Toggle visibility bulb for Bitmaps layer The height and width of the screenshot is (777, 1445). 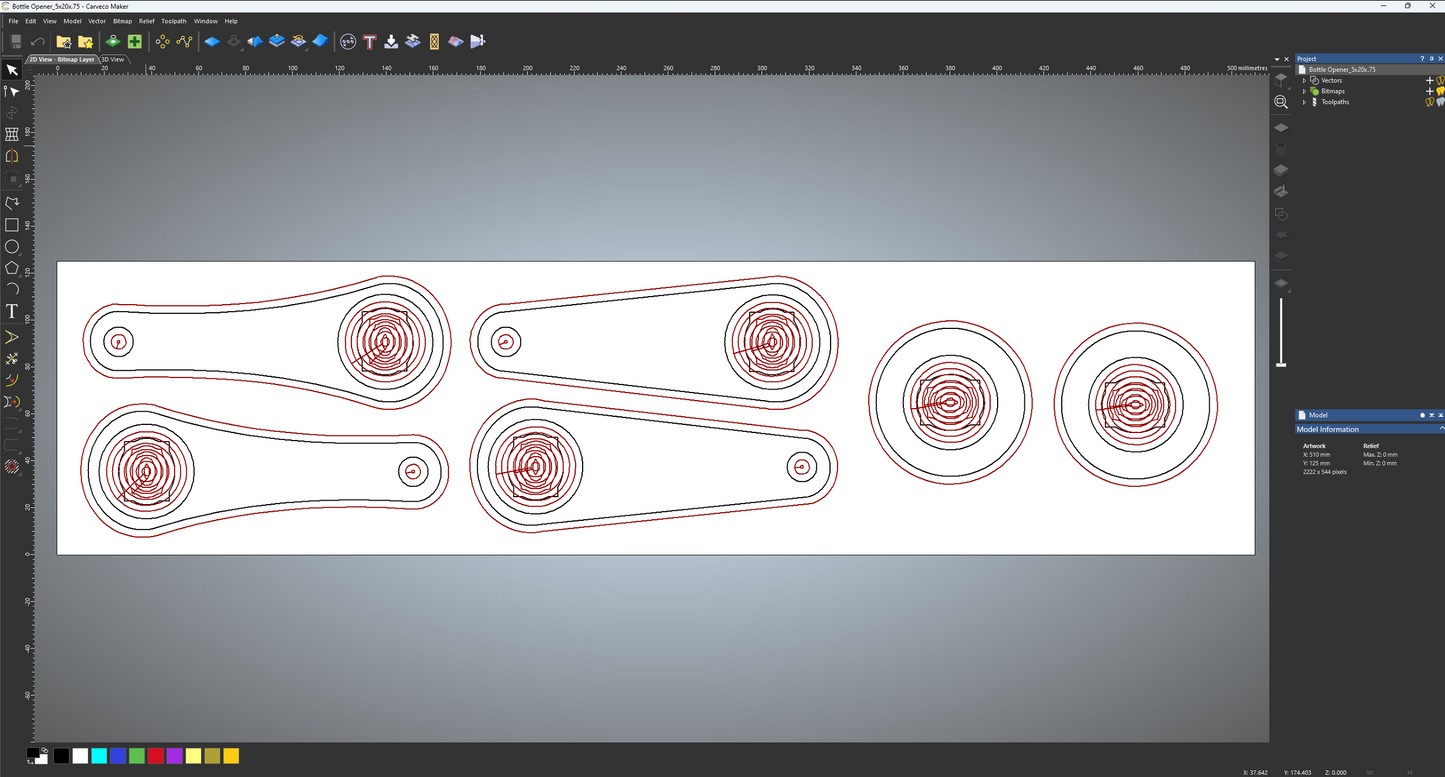[1440, 91]
